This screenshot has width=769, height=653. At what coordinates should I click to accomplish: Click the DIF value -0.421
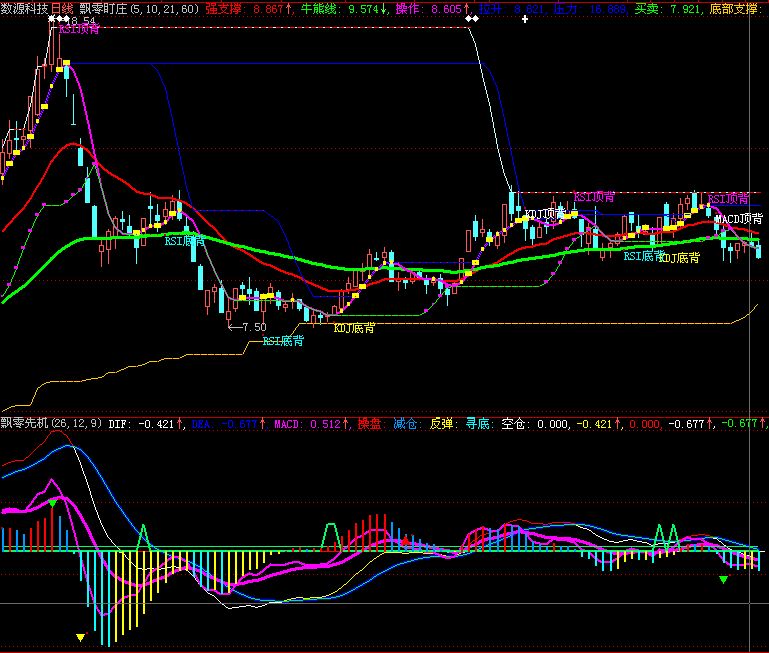pos(156,423)
